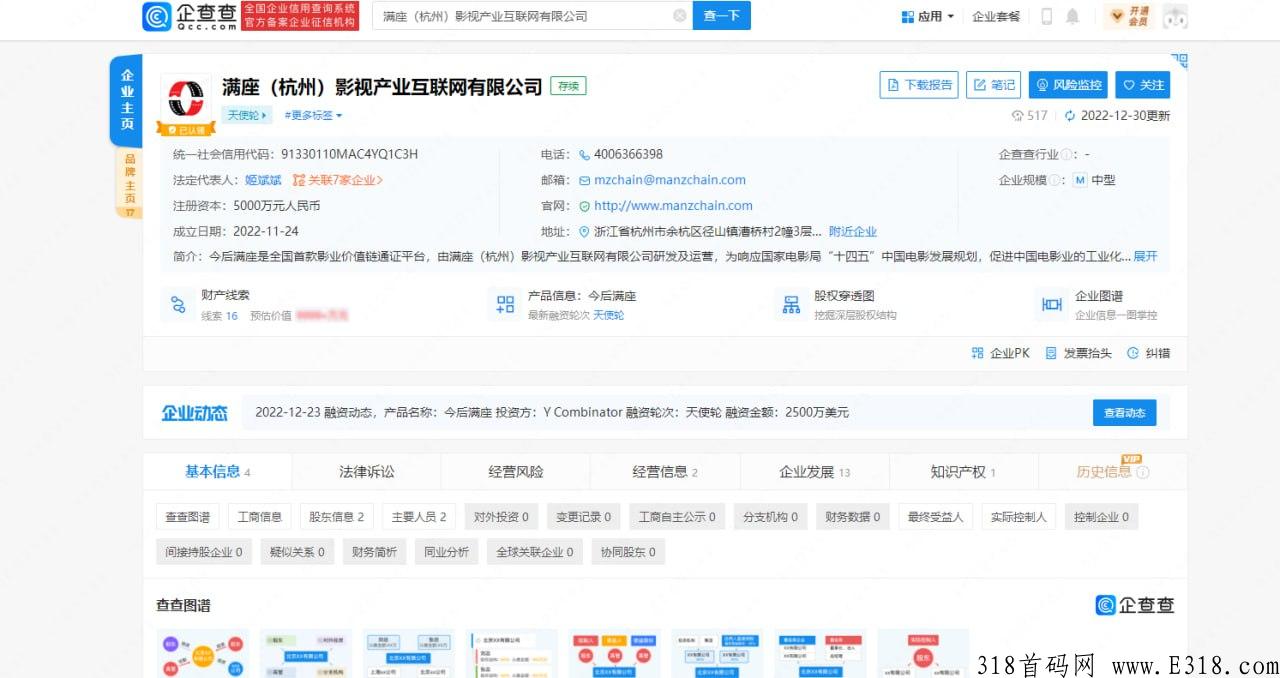Switch to the 企业发展 tab
The height and width of the screenshot is (678, 1280).
tap(814, 472)
